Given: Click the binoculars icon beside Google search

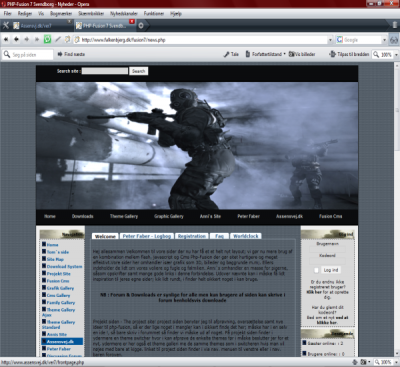Looking at the screenshot, I should tap(394, 40).
